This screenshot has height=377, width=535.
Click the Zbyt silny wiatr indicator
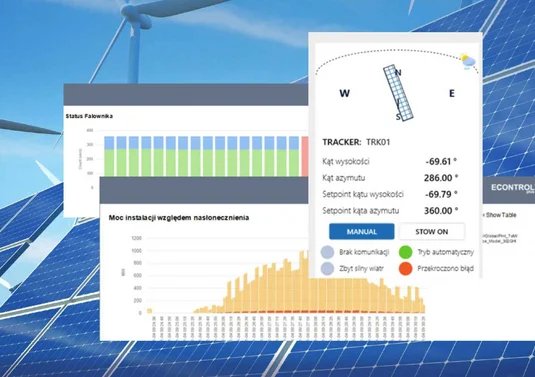[x=327, y=269]
